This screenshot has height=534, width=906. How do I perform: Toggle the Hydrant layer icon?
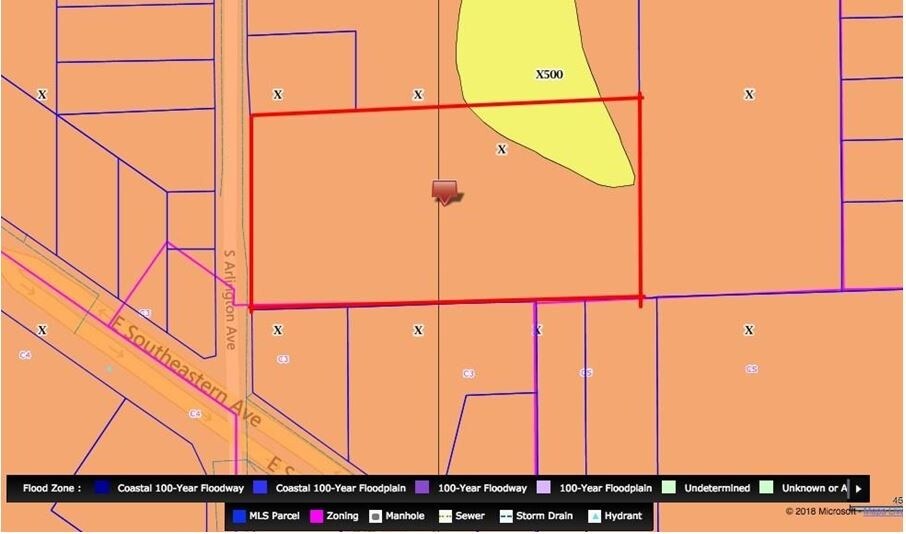(595, 516)
